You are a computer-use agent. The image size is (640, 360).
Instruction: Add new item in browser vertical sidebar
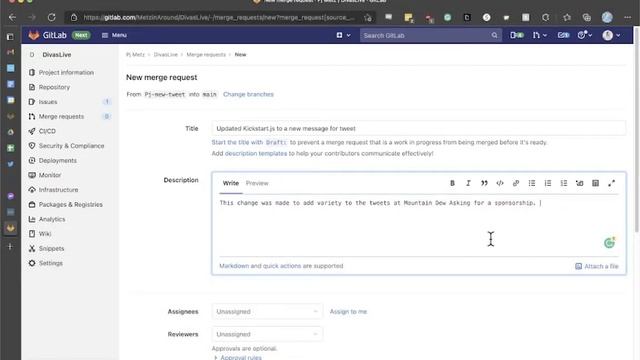[10, 247]
